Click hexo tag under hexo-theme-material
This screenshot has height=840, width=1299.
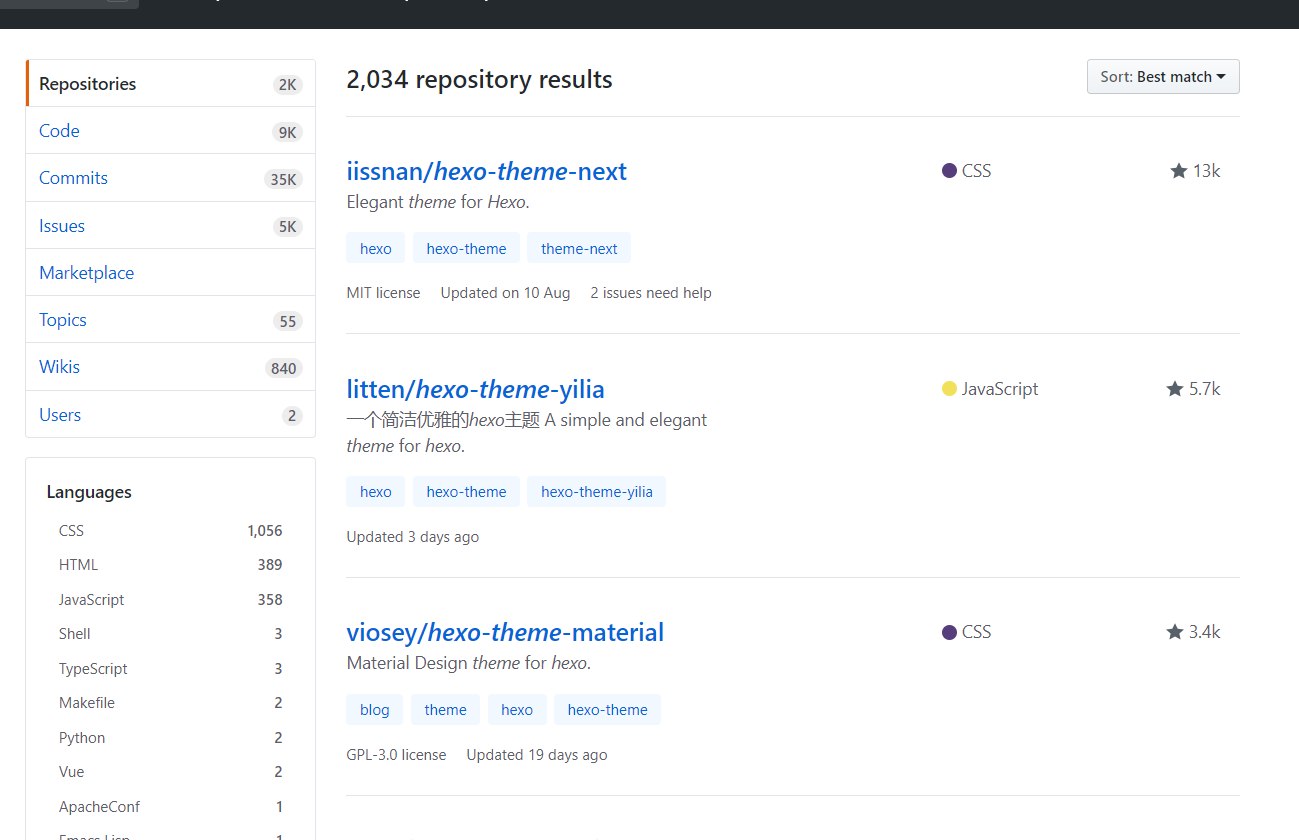click(517, 710)
